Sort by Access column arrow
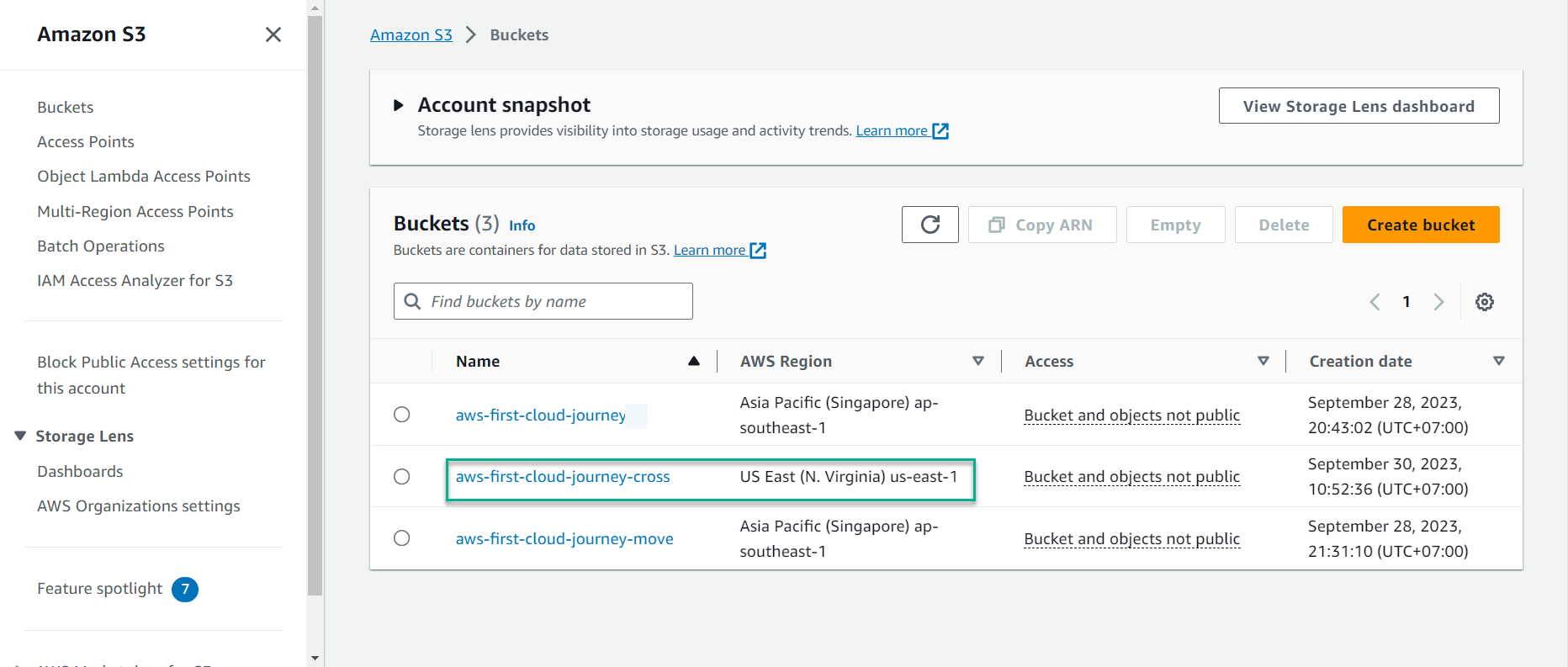This screenshot has height=667, width=1568. (1263, 361)
